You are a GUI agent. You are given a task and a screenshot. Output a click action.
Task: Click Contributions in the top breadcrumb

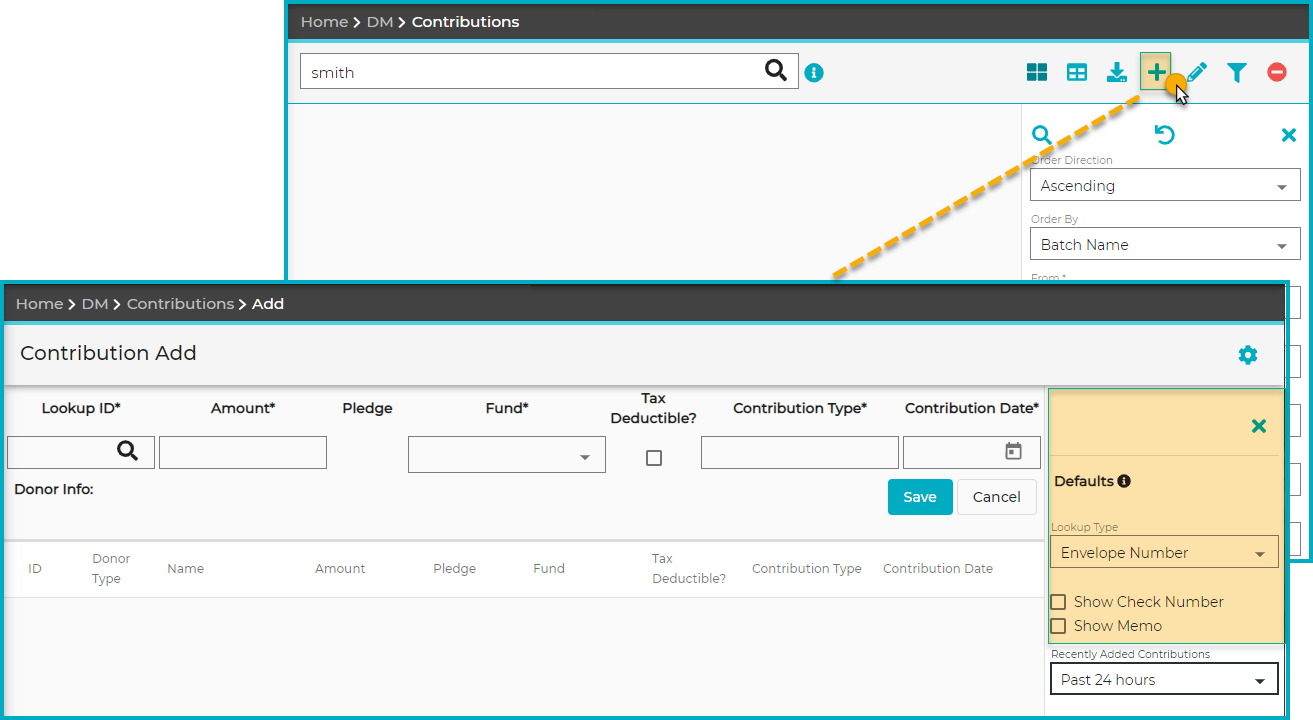pyautogui.click(x=465, y=21)
